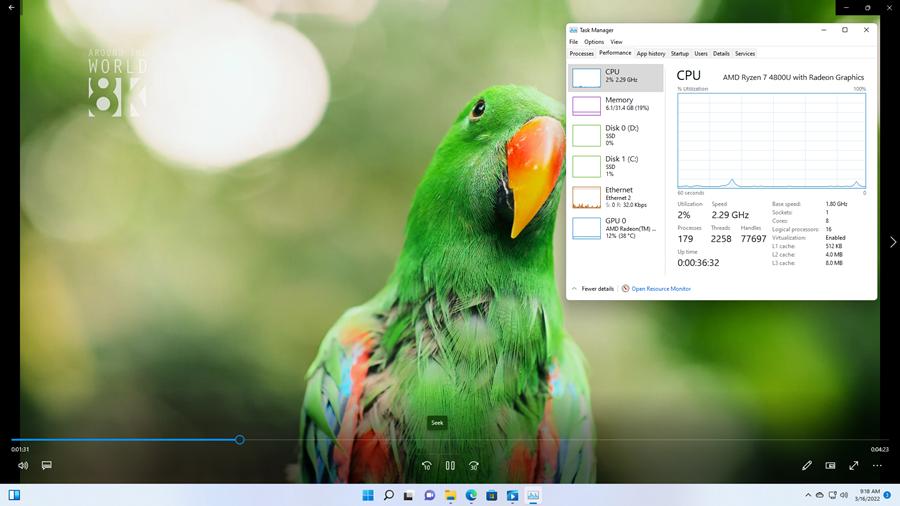Image resolution: width=900 pixels, height=506 pixels.
Task: Select GPU 0 performance graph
Action: pos(616,228)
